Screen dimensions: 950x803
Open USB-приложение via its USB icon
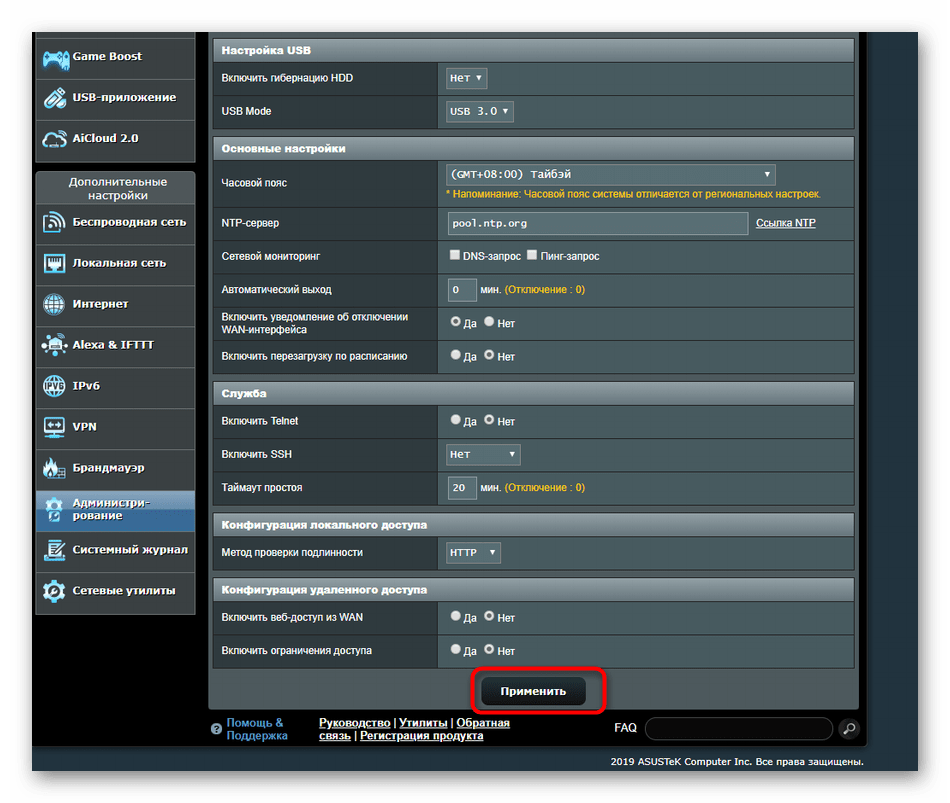pyautogui.click(x=54, y=98)
